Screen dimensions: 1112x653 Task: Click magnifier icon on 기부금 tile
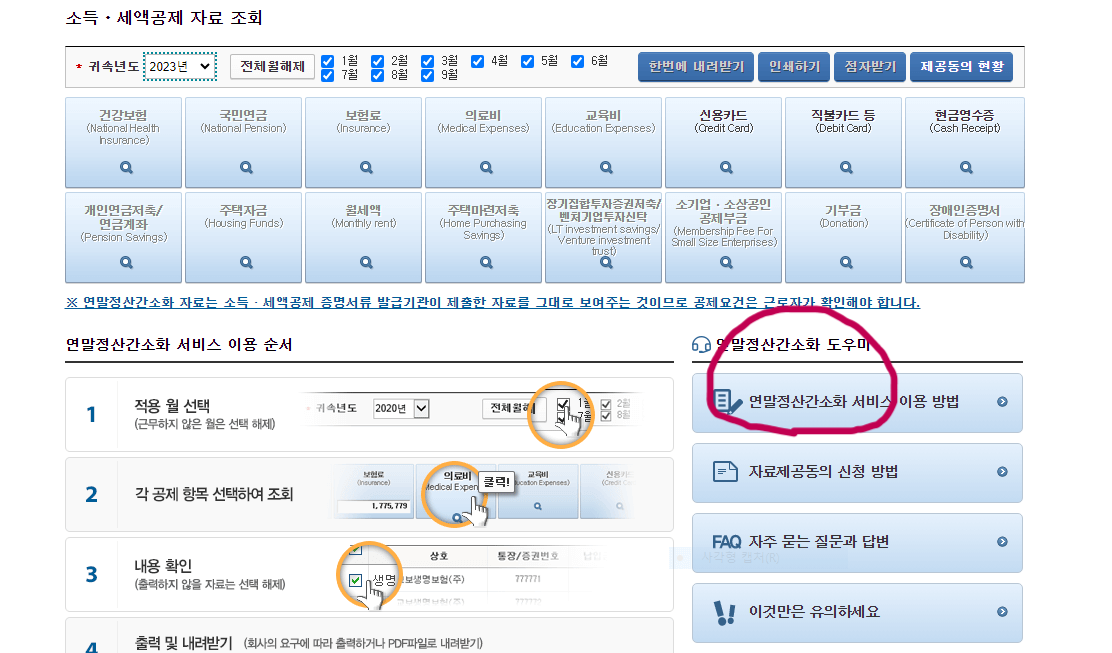(x=846, y=262)
